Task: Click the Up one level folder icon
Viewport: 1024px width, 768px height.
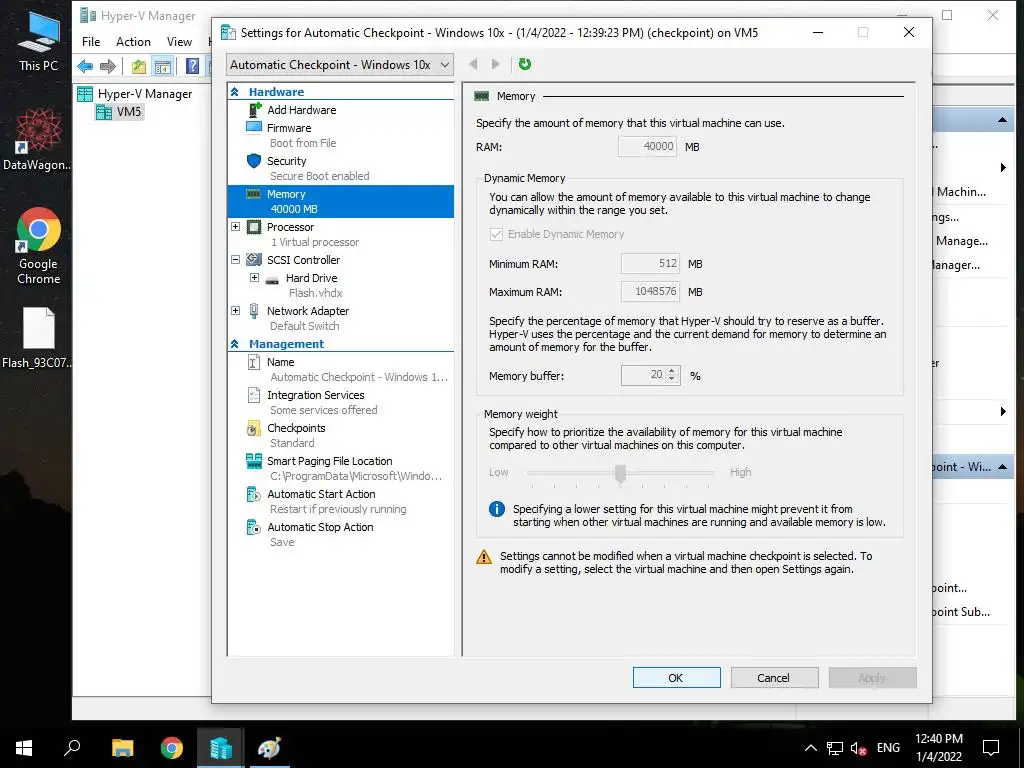Action: tap(138, 66)
